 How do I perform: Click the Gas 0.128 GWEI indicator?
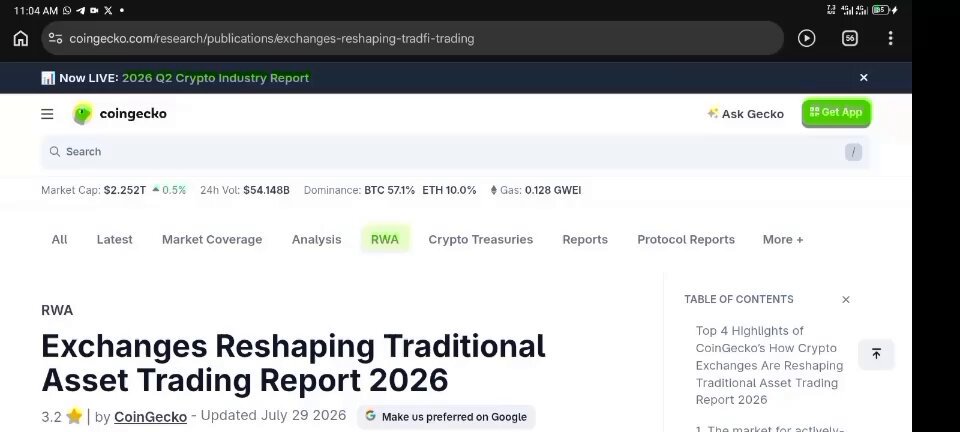tap(536, 190)
